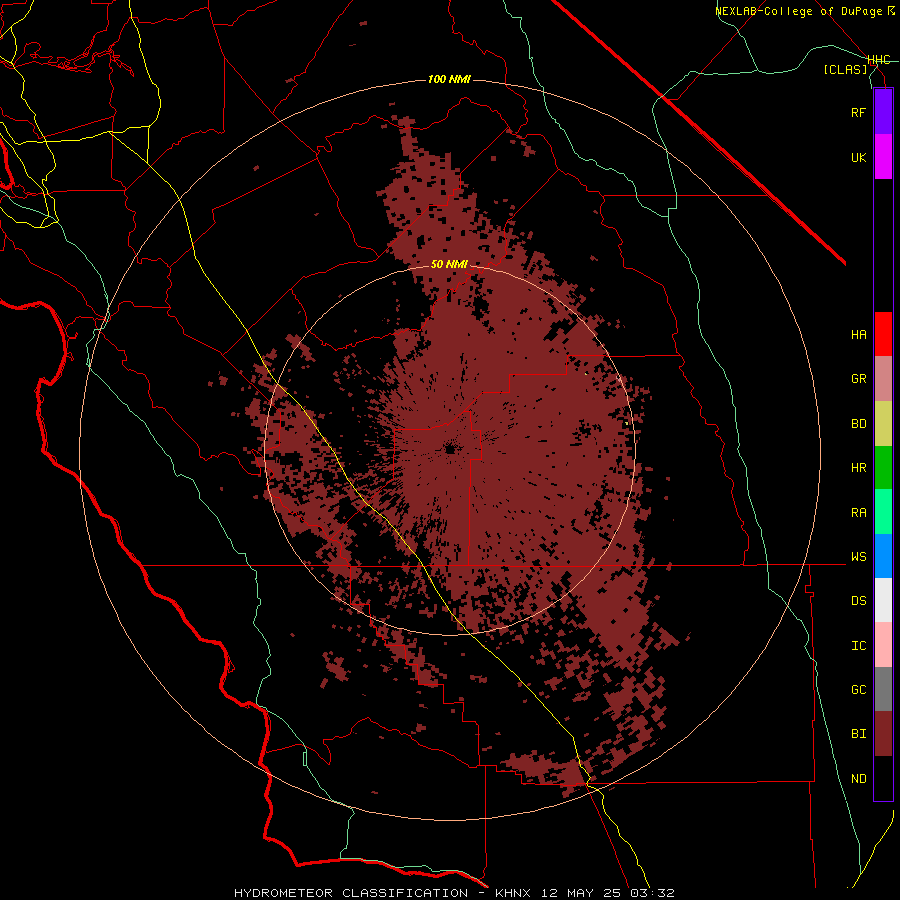Click the WS blue legend swatch
900x900 pixels.
tap(883, 556)
